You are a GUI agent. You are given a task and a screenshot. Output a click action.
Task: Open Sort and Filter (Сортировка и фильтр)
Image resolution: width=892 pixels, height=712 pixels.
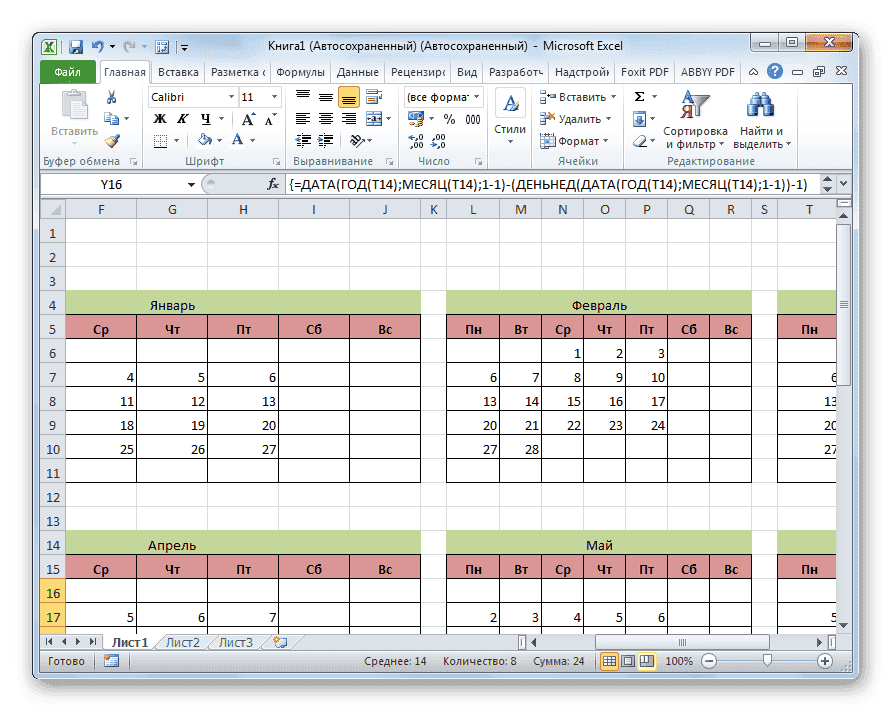click(x=697, y=116)
